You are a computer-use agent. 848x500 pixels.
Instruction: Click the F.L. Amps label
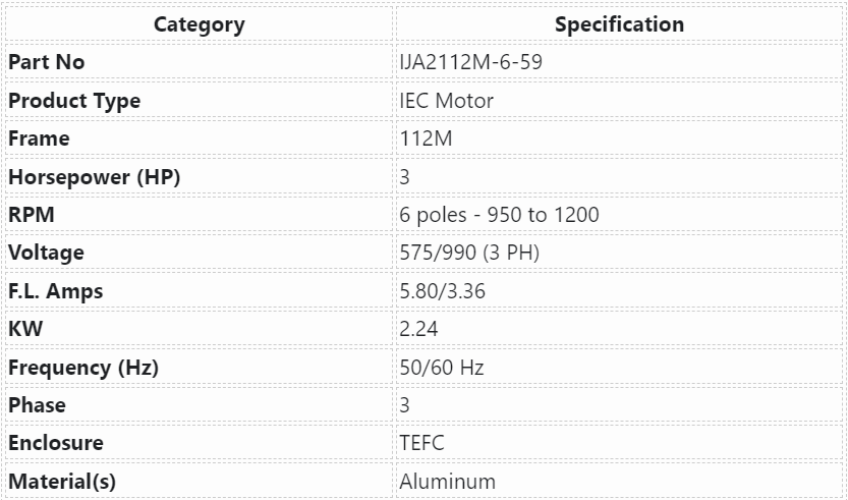pos(56,291)
